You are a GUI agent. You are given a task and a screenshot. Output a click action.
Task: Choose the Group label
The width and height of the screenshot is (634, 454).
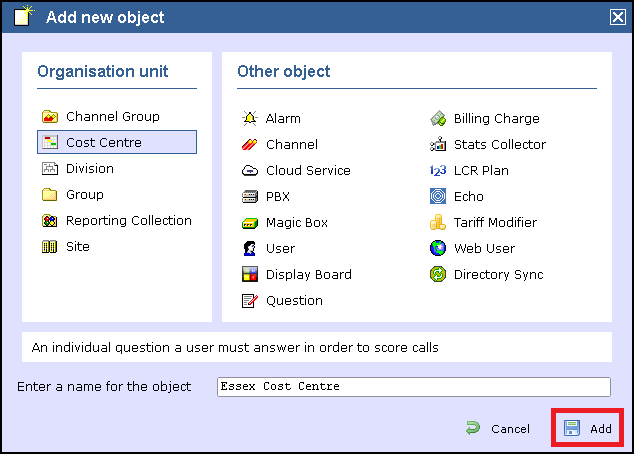85,195
